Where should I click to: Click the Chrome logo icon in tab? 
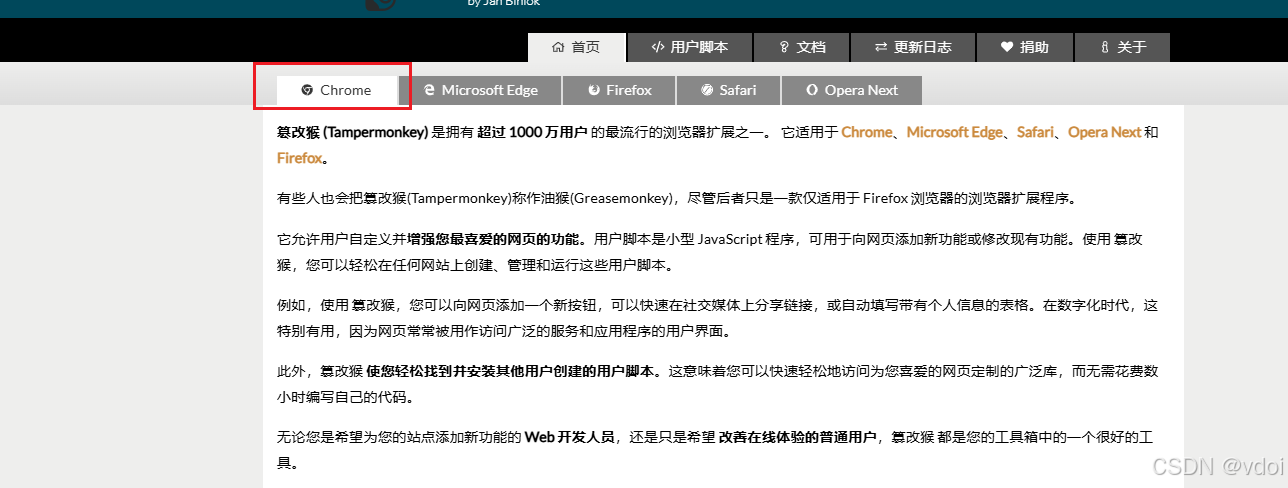pyautogui.click(x=307, y=90)
